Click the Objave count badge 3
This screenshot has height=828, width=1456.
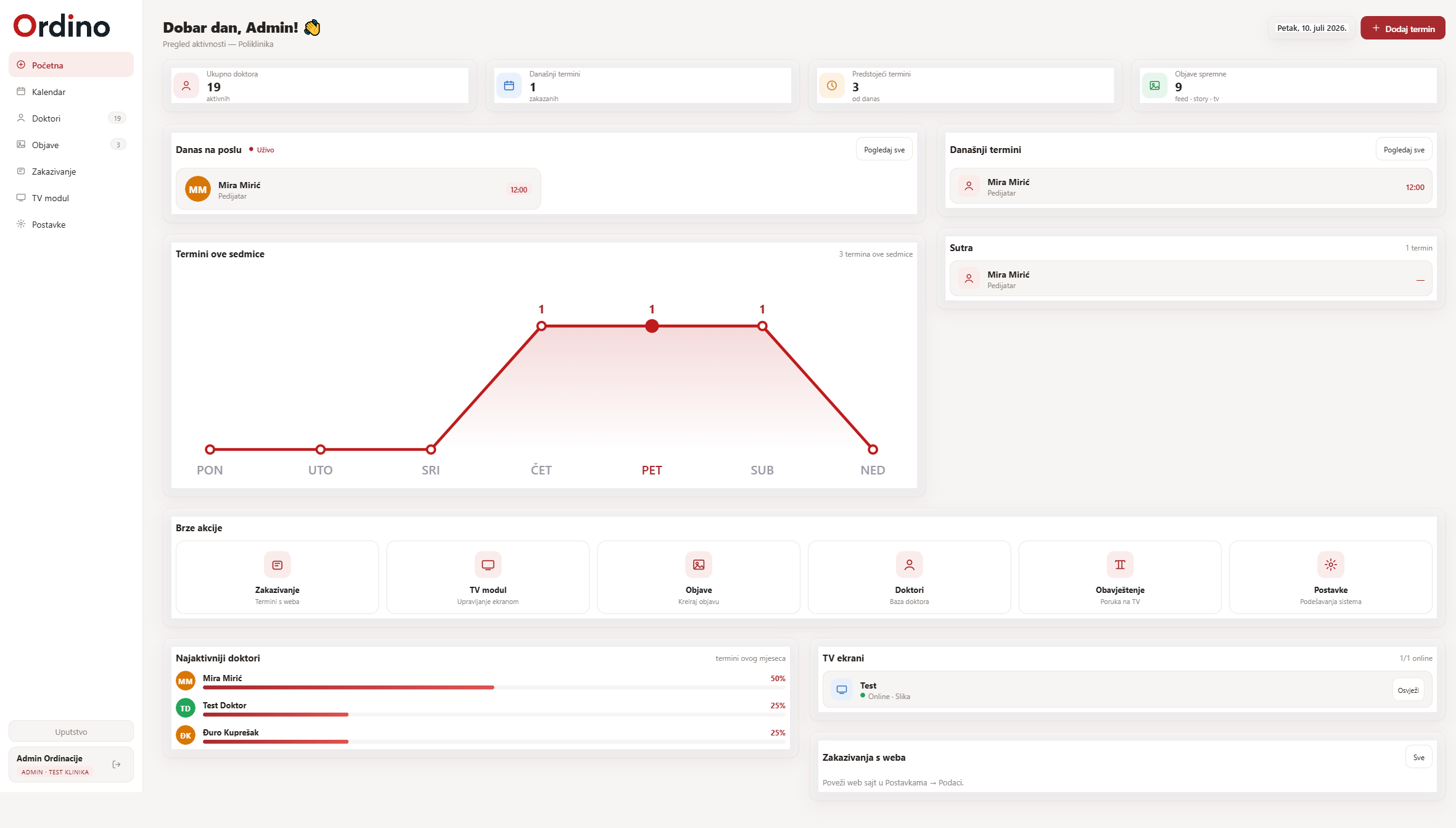[x=118, y=144]
